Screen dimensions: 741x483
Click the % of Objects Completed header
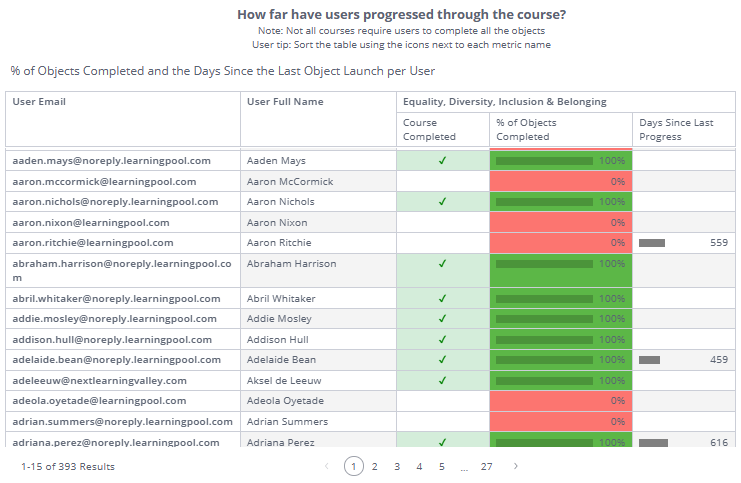point(526,129)
